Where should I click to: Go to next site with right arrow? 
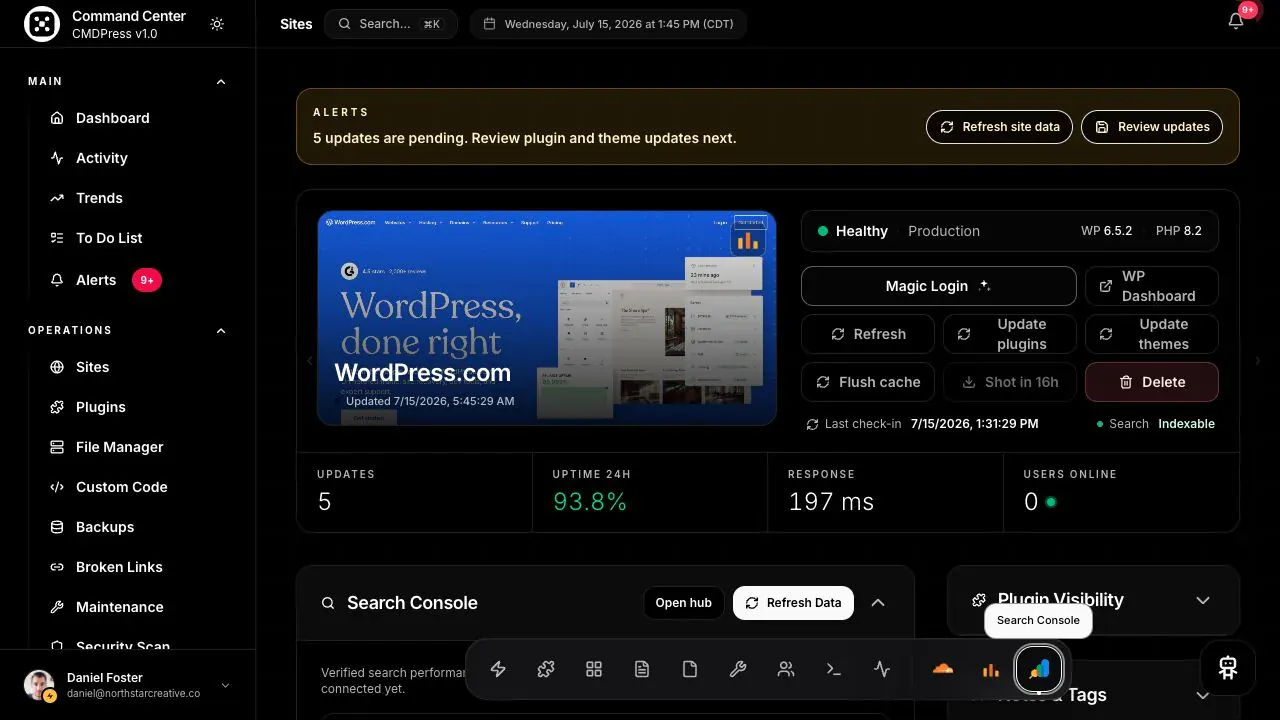pyautogui.click(x=1258, y=360)
